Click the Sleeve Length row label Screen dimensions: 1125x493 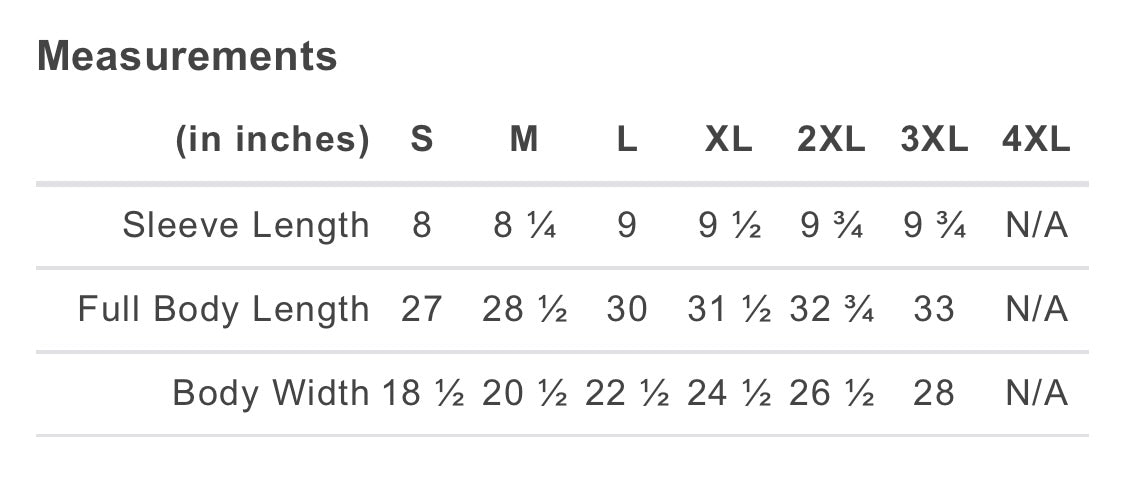[x=246, y=226]
